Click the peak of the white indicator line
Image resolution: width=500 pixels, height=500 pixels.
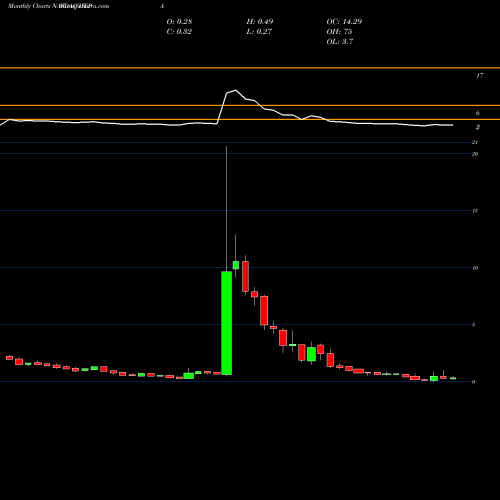pos(236,90)
